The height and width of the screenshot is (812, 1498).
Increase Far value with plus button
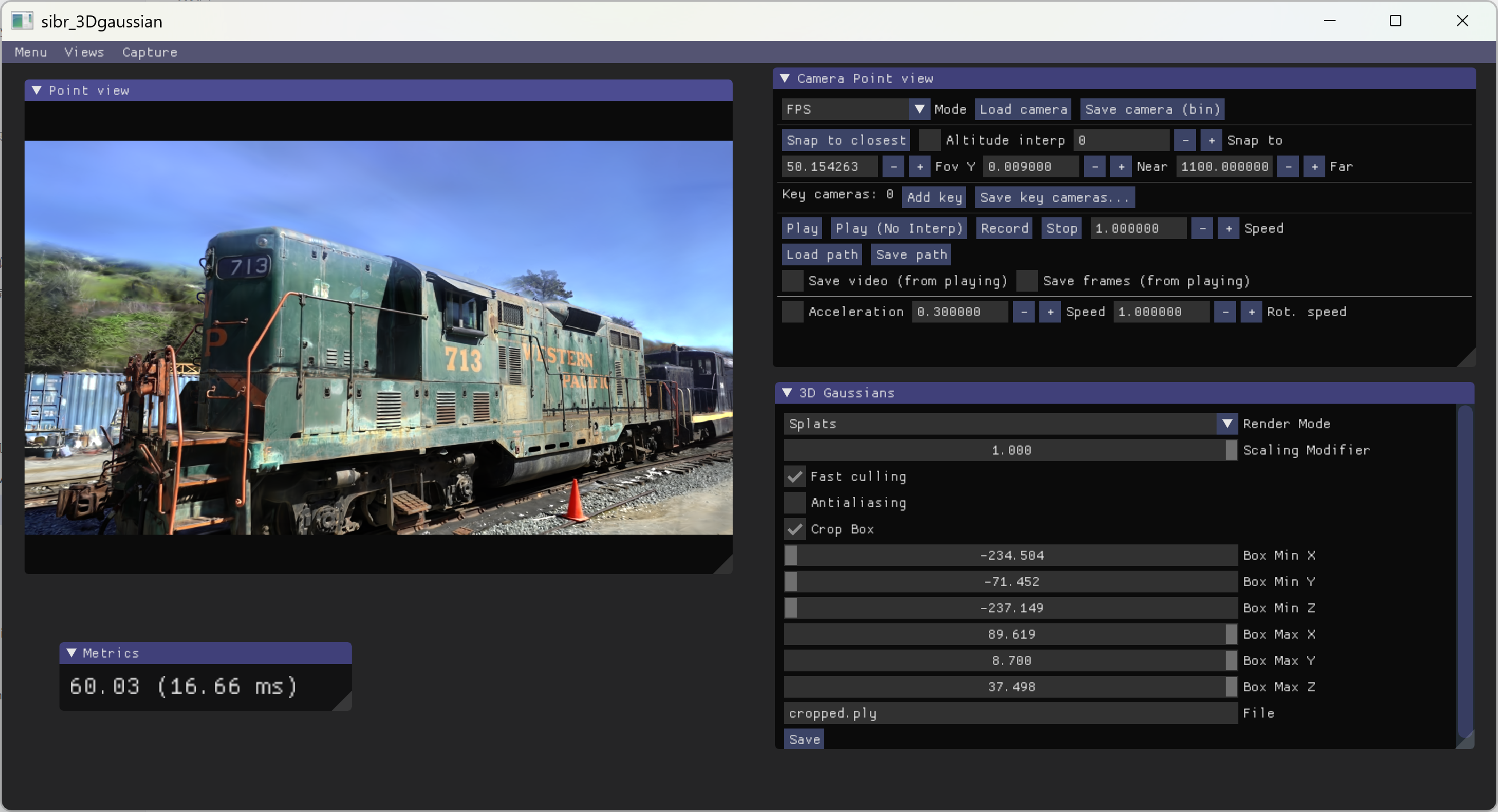tap(1314, 167)
